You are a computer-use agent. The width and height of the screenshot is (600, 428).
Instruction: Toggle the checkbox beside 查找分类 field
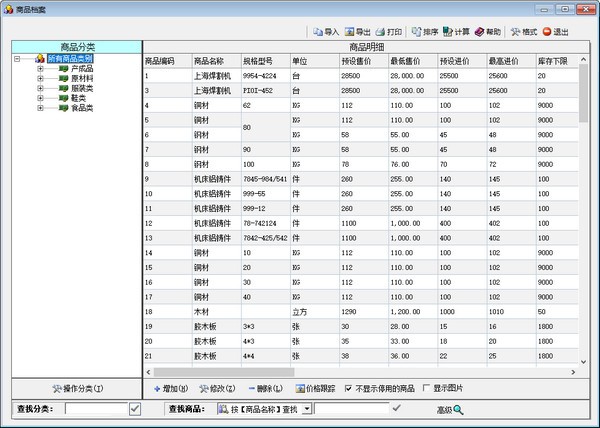[x=133, y=409]
